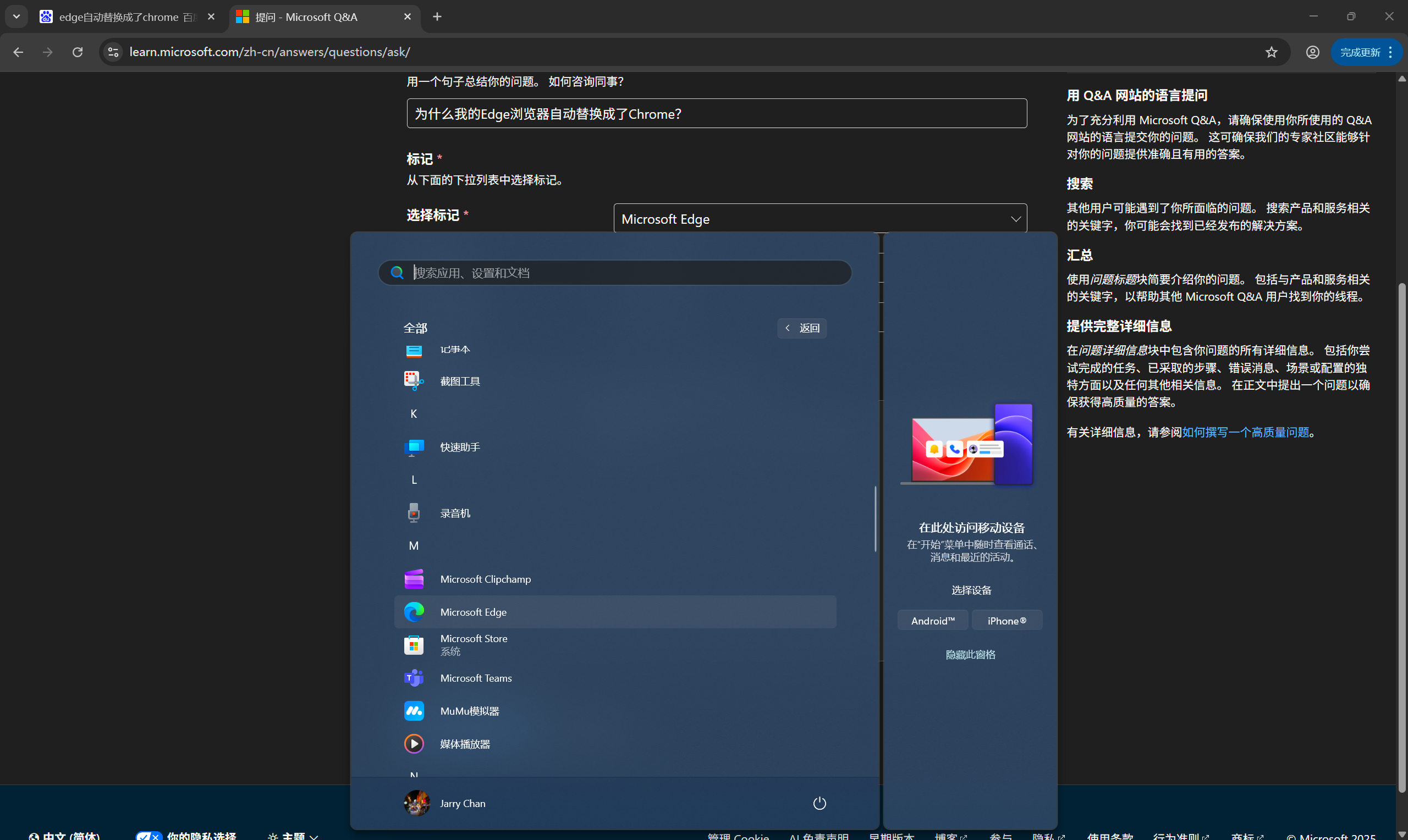Screen dimensions: 1408x840
Task: Click the Start menu search box
Action: 615,272
